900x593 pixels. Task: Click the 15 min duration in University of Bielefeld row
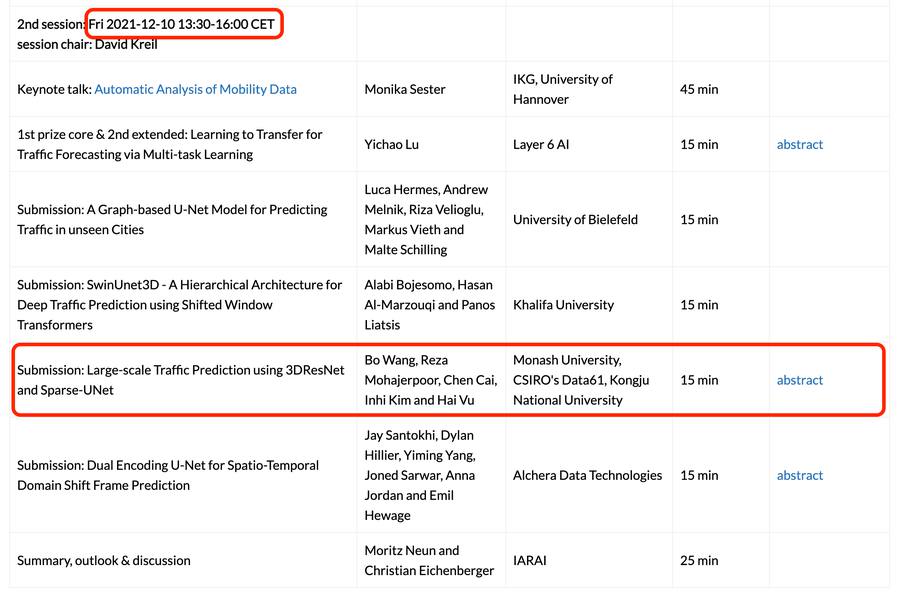pyautogui.click(x=699, y=219)
